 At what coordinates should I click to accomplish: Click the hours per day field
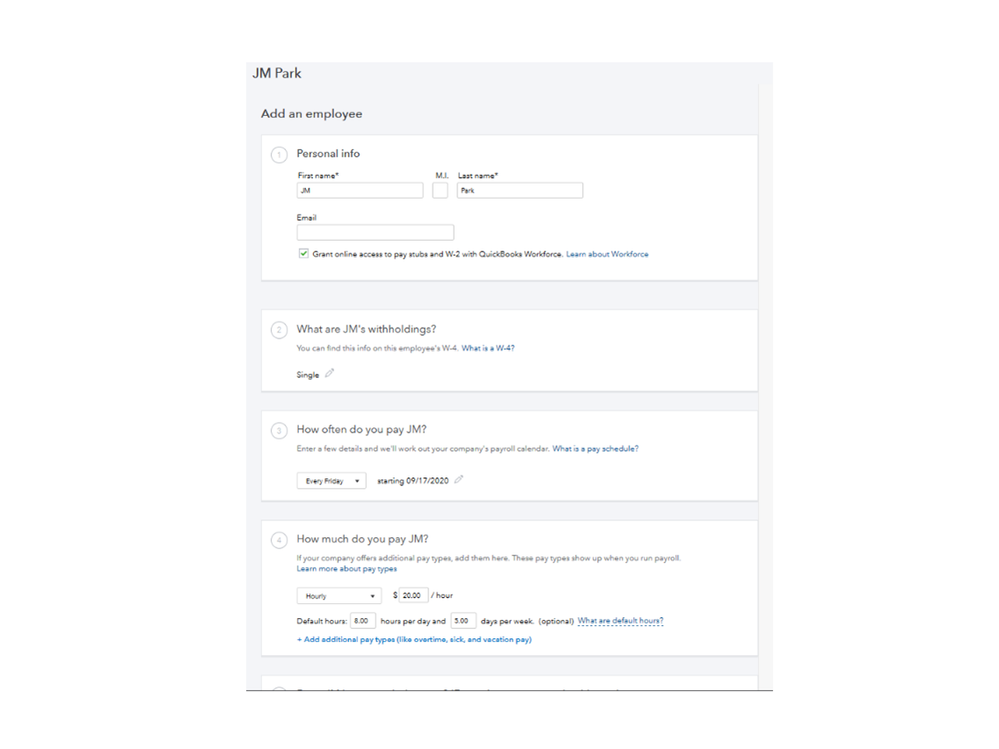pos(363,621)
